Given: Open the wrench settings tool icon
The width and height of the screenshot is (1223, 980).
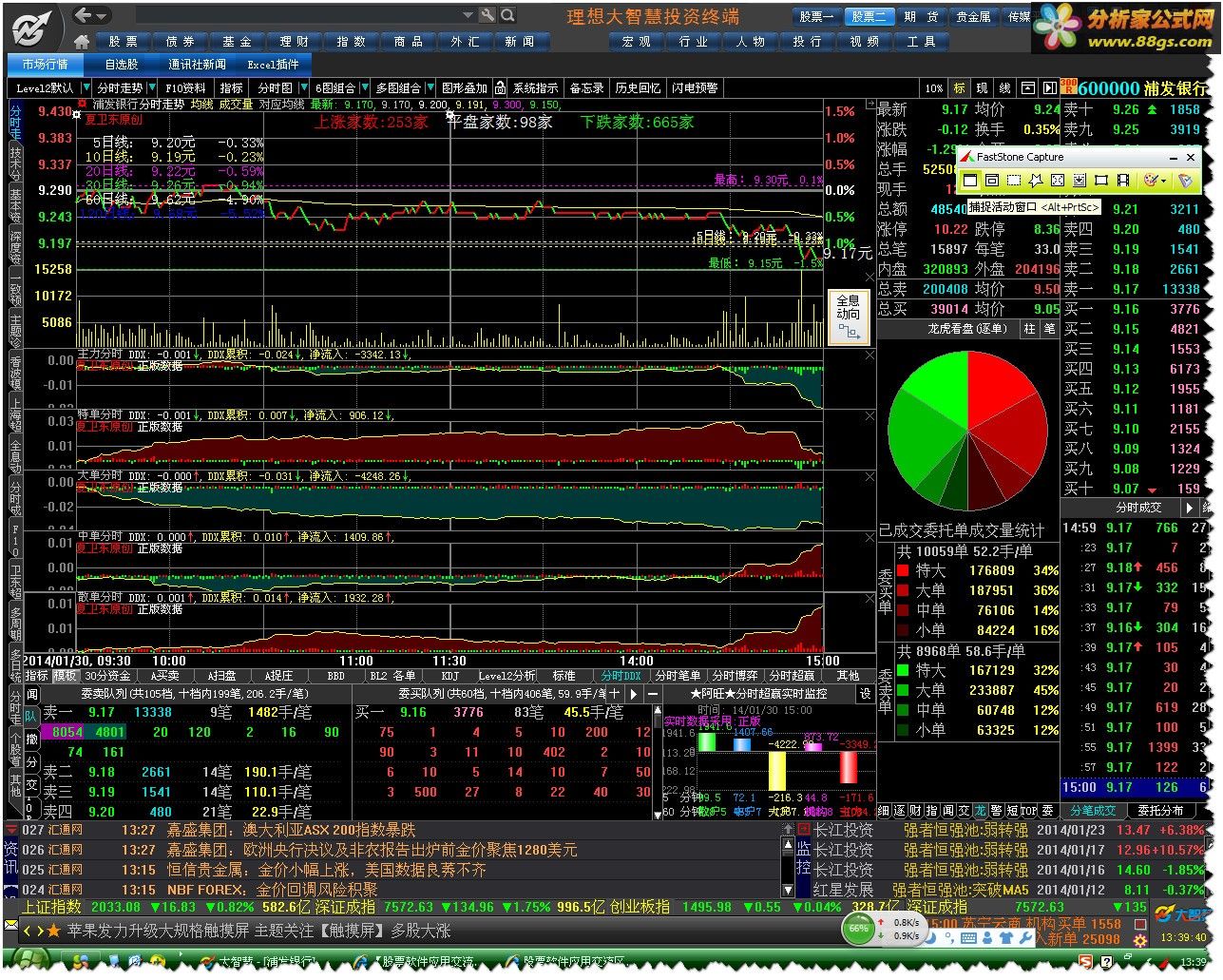Looking at the screenshot, I should point(487,15).
